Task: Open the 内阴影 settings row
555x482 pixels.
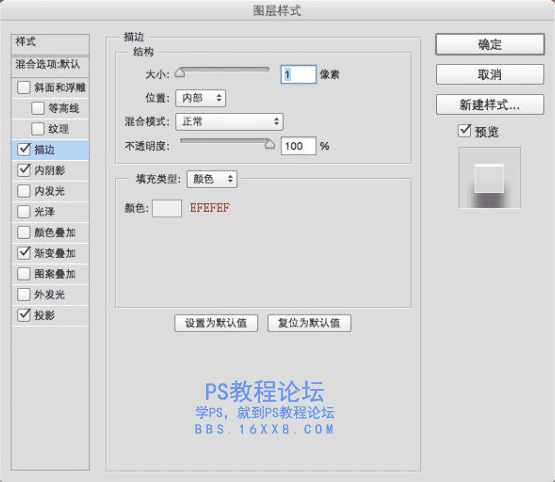Action: pos(50,170)
